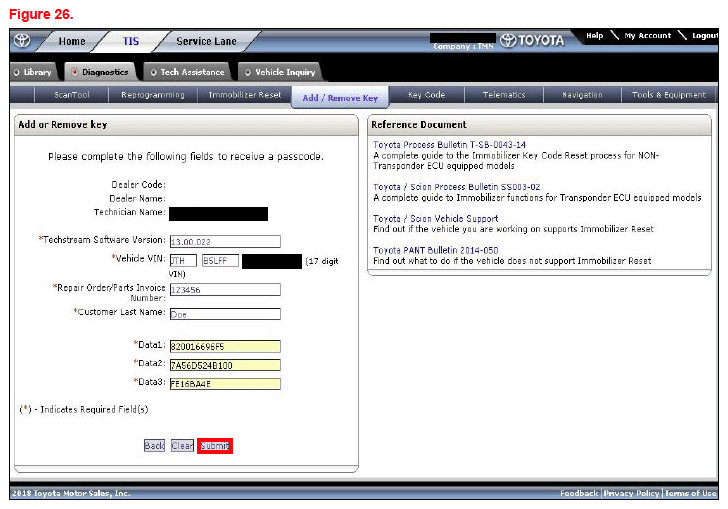Click the 'Add or Remove key' panel heading
The height and width of the screenshot is (509, 728).
(x=63, y=124)
